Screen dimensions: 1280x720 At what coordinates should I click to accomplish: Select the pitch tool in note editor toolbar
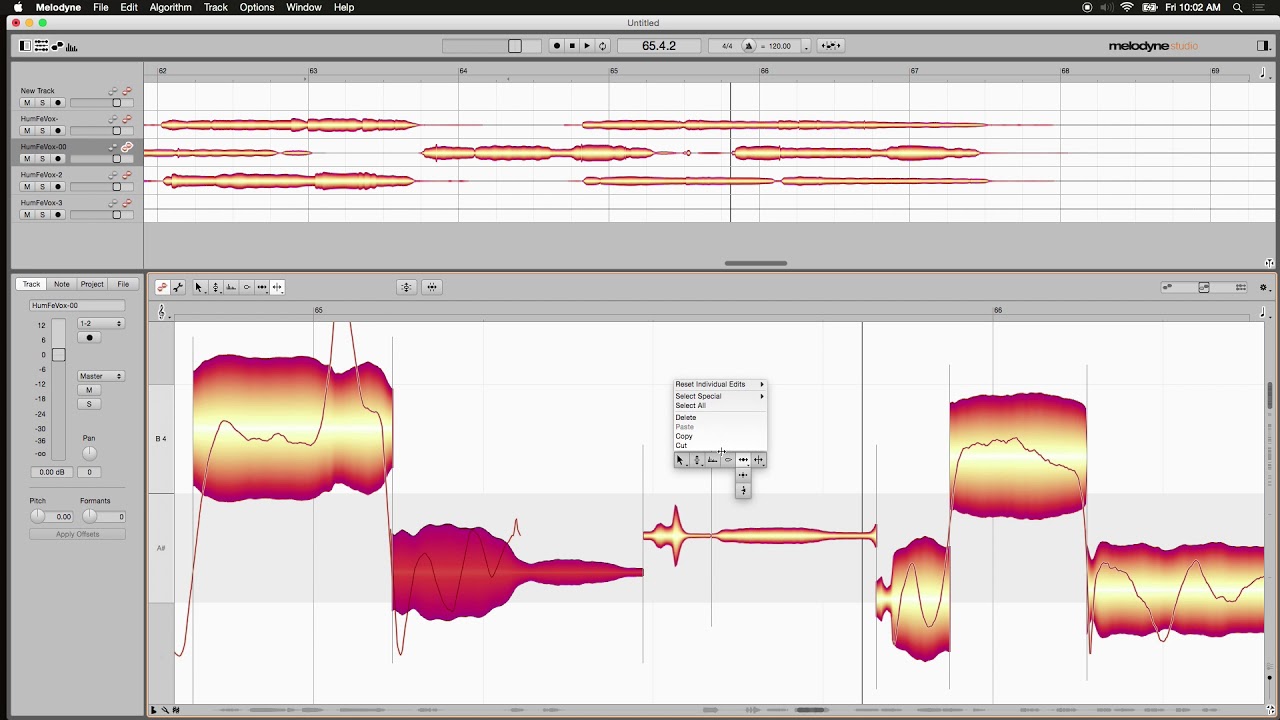pyautogui.click(x=215, y=287)
